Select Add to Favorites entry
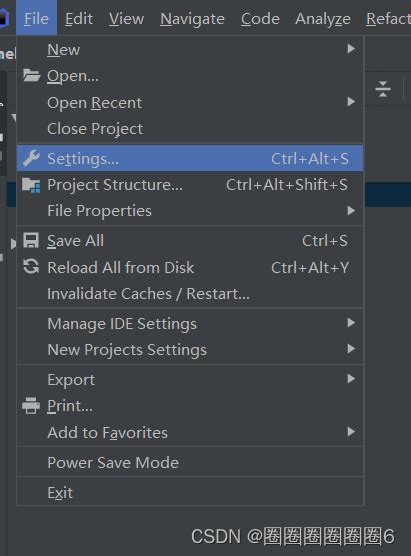 pyautogui.click(x=190, y=433)
